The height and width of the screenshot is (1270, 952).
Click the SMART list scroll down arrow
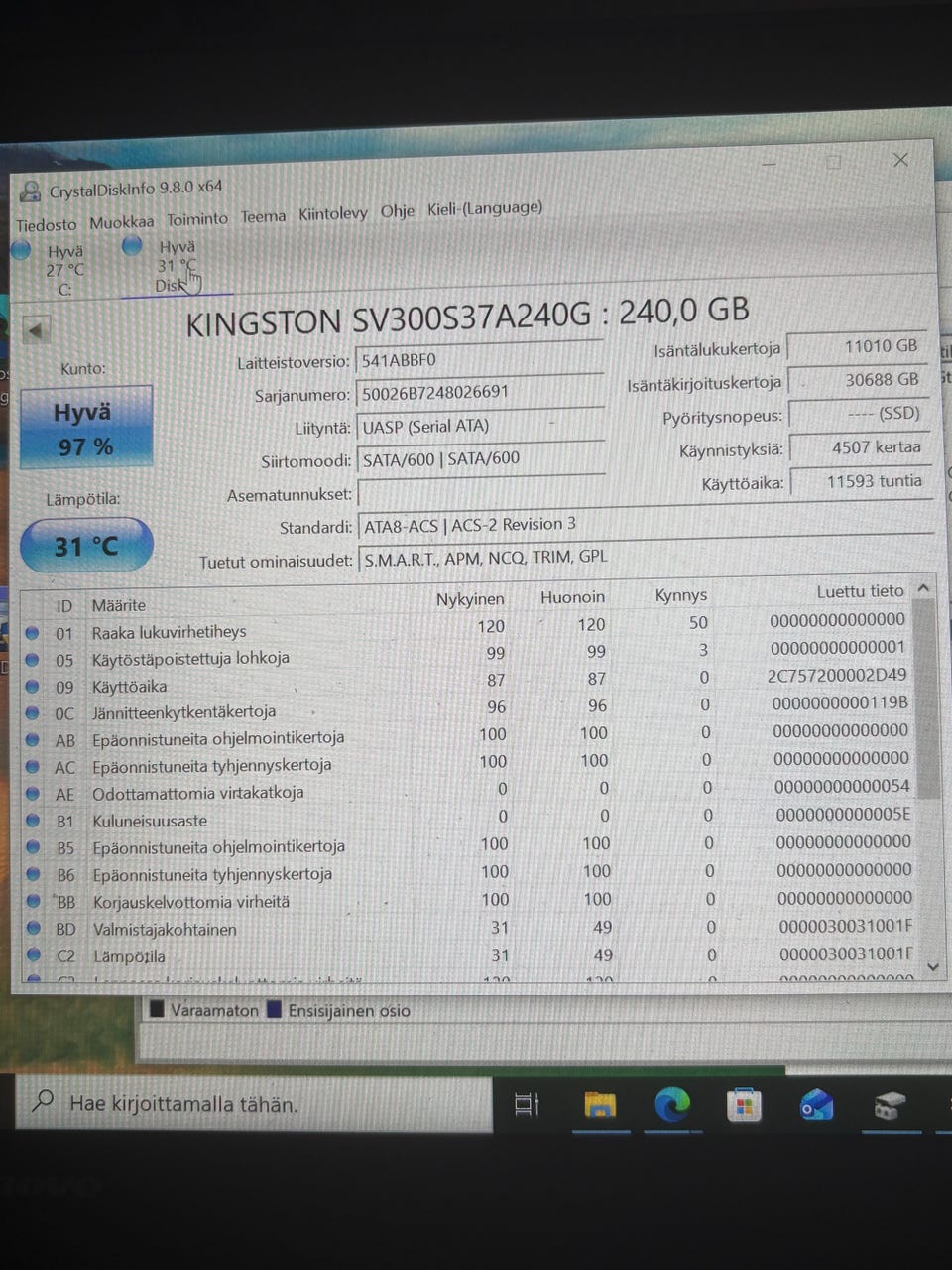932,965
